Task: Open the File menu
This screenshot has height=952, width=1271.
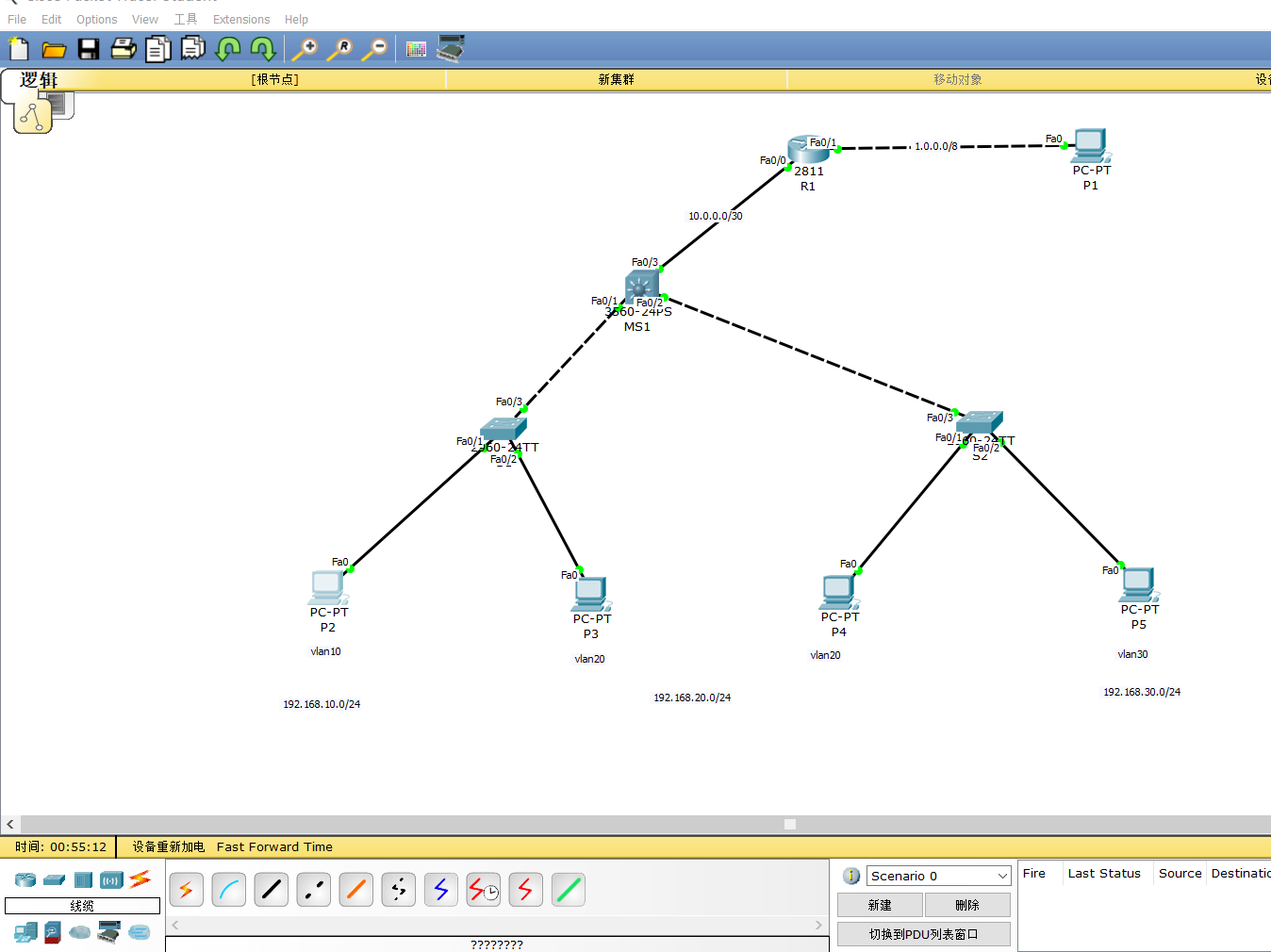Action: (x=17, y=19)
